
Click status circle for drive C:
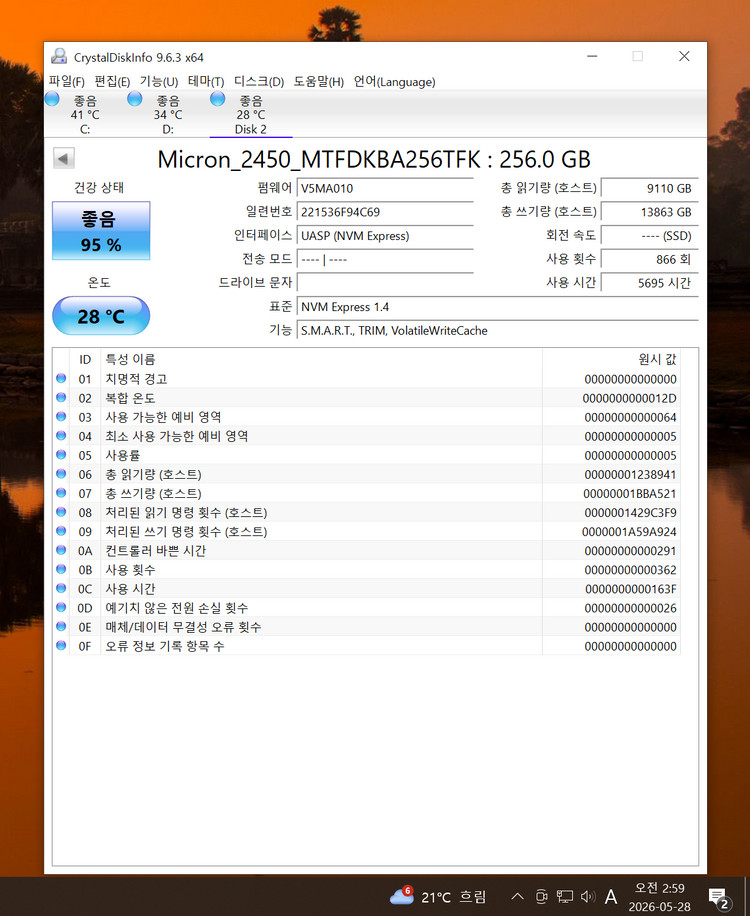click(x=53, y=99)
